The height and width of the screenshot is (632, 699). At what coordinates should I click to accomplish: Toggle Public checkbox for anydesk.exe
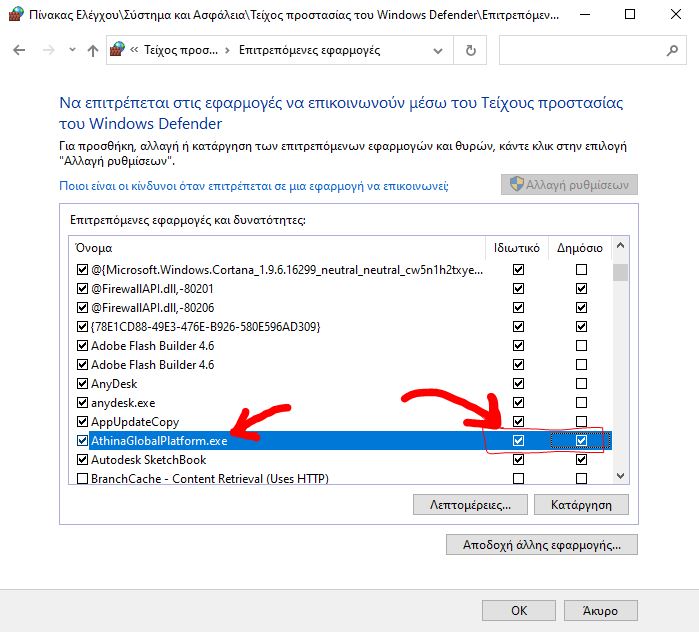pos(581,402)
